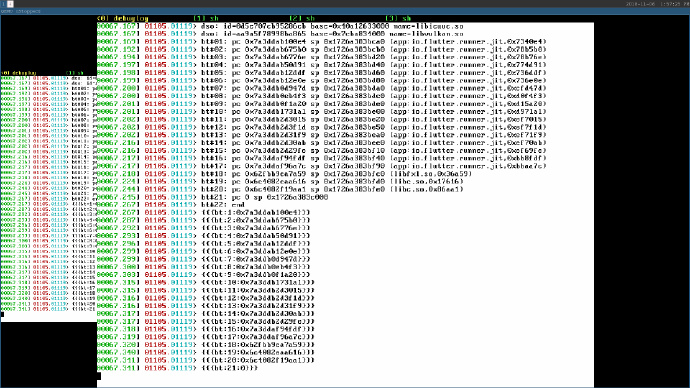Open the [1] sh tab in large console
Viewport: 690px width, 388px height.
coord(206,18)
